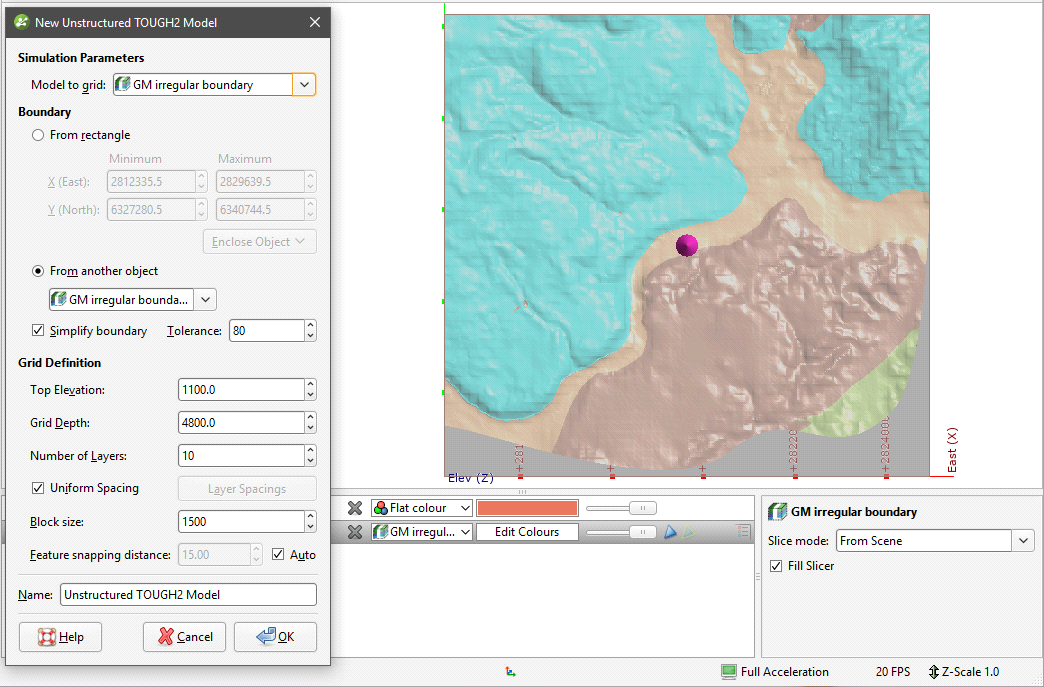Click the faded back faces triangle icon
Viewport: 1044px width, 687px height.
tap(689, 532)
